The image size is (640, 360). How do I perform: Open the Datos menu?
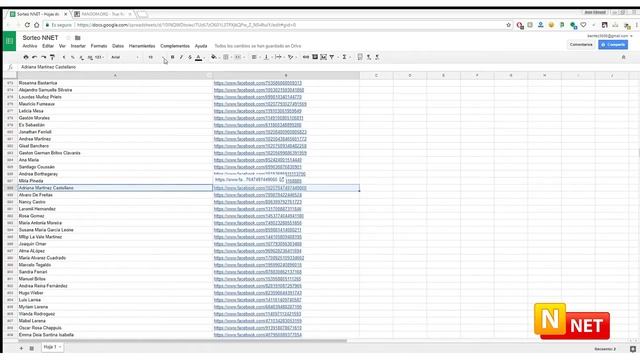(118, 46)
